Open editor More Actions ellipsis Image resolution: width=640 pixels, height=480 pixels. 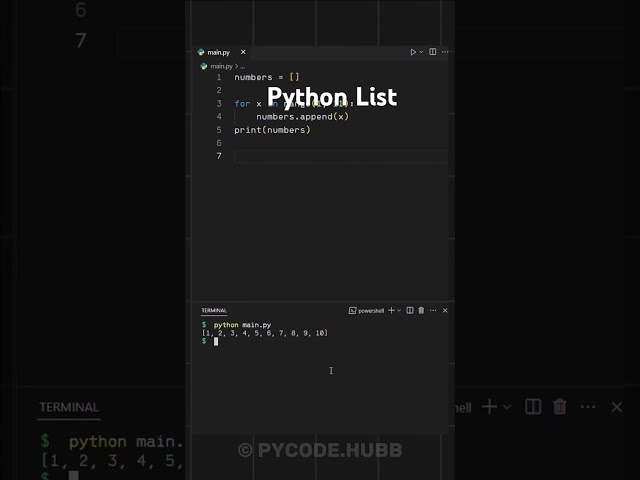(445, 52)
